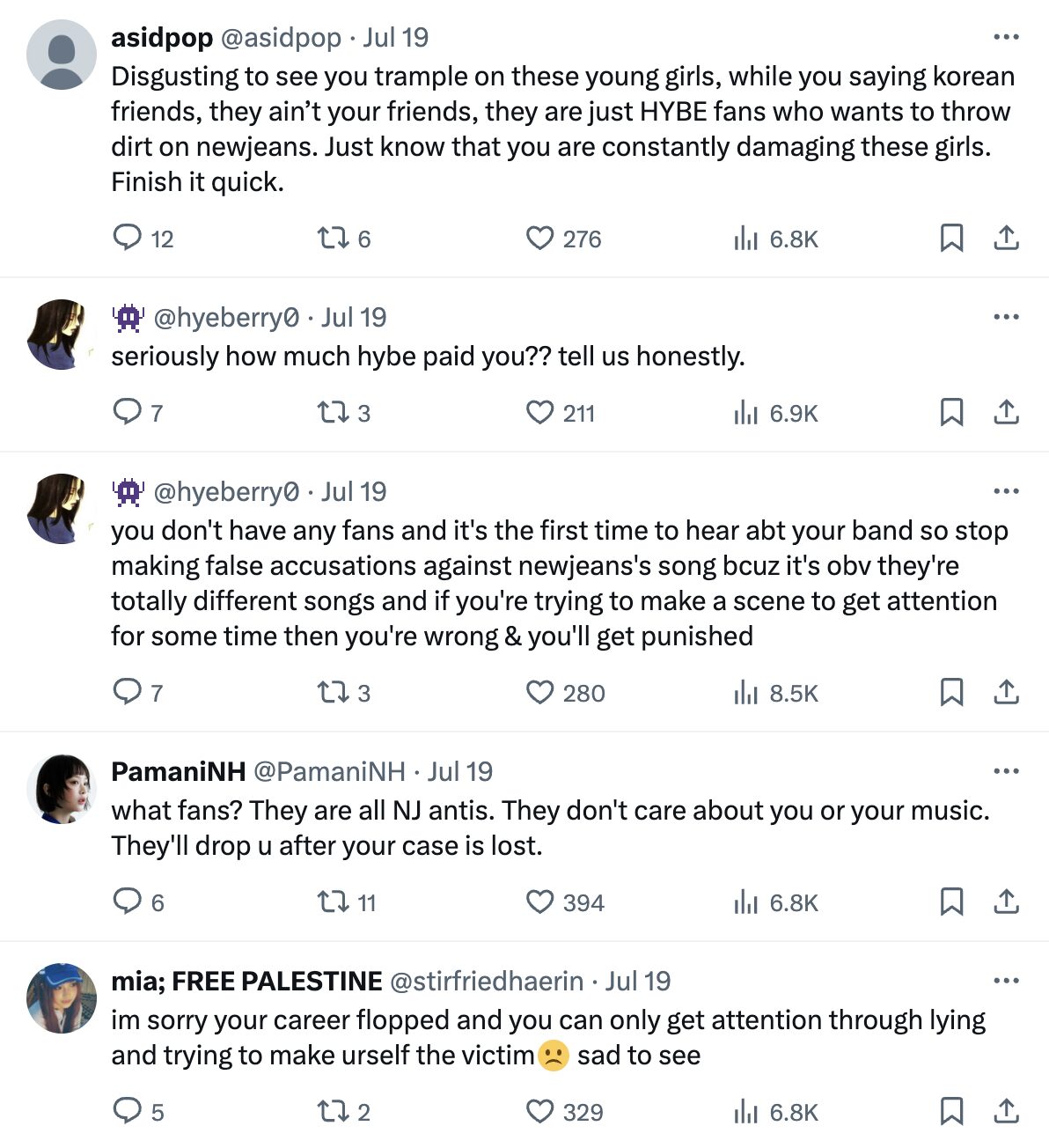This screenshot has height=1148, width=1049.
Task: Like the 'how much hybe paid you' tweet
Action: 539,412
